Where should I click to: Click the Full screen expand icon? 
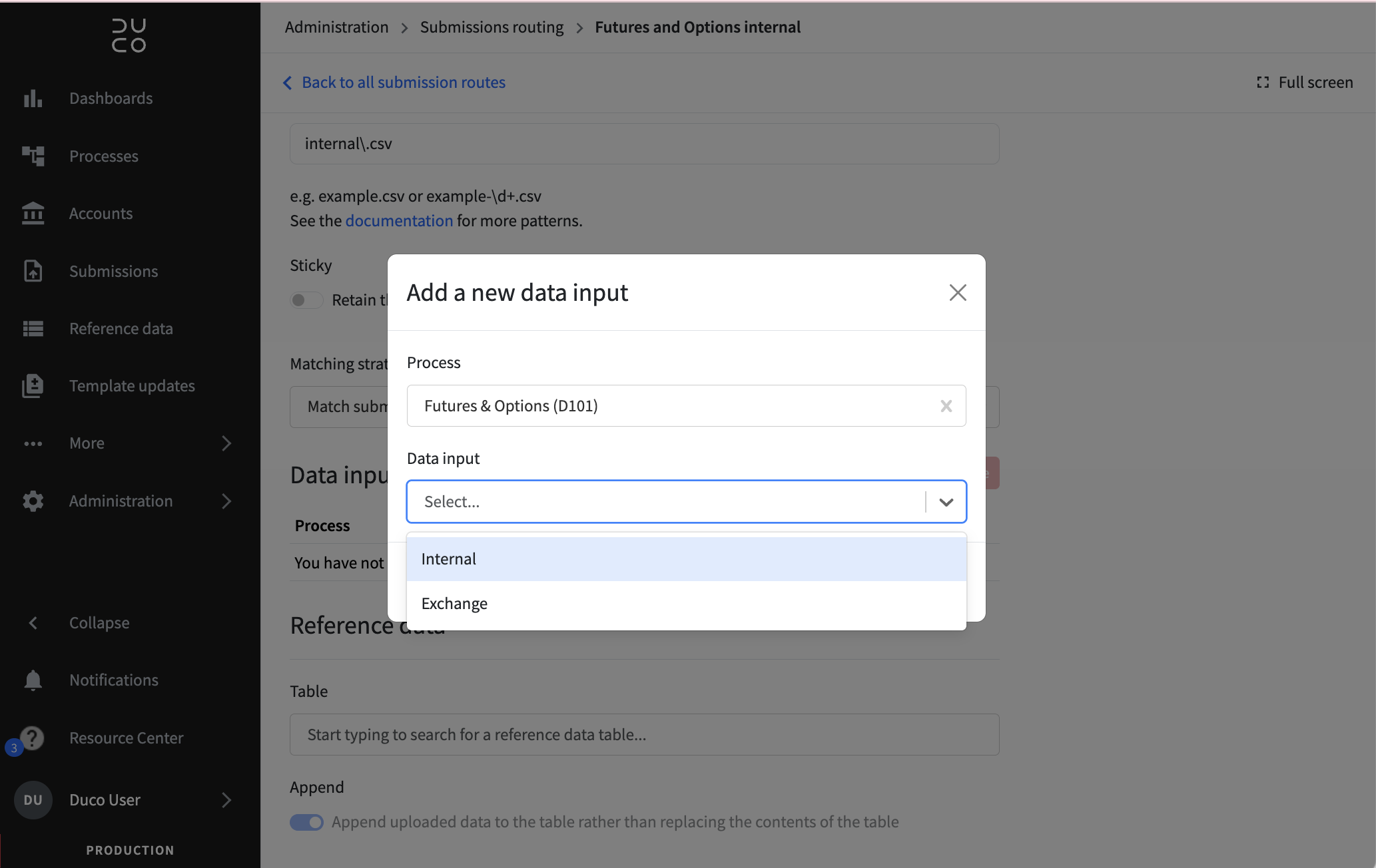1263,83
